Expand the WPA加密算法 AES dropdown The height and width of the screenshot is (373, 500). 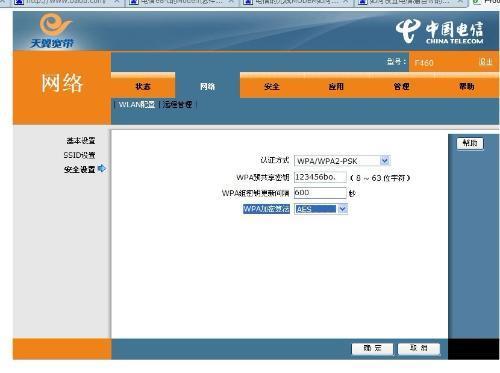[x=321, y=209]
